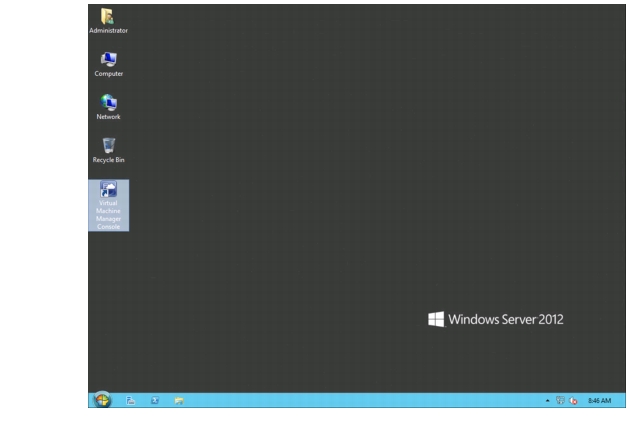Launch Windows PowerShell from taskbar
The image size is (627, 426).
click(155, 400)
